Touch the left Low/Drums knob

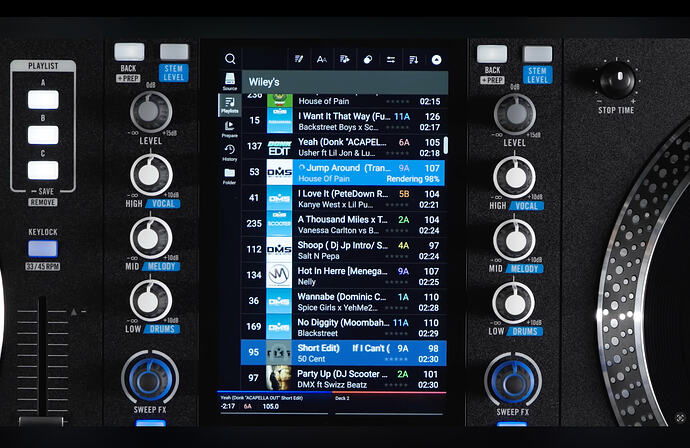point(150,301)
